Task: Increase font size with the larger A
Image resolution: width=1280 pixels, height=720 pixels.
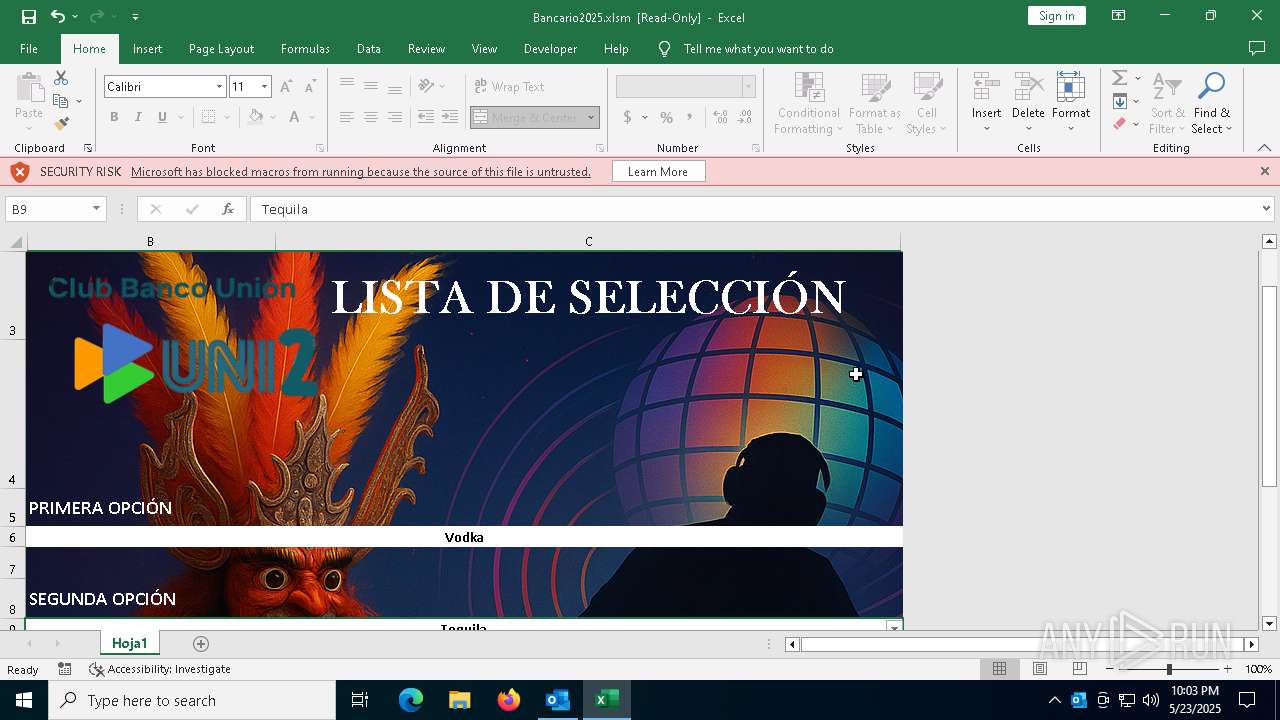Action: click(x=286, y=87)
